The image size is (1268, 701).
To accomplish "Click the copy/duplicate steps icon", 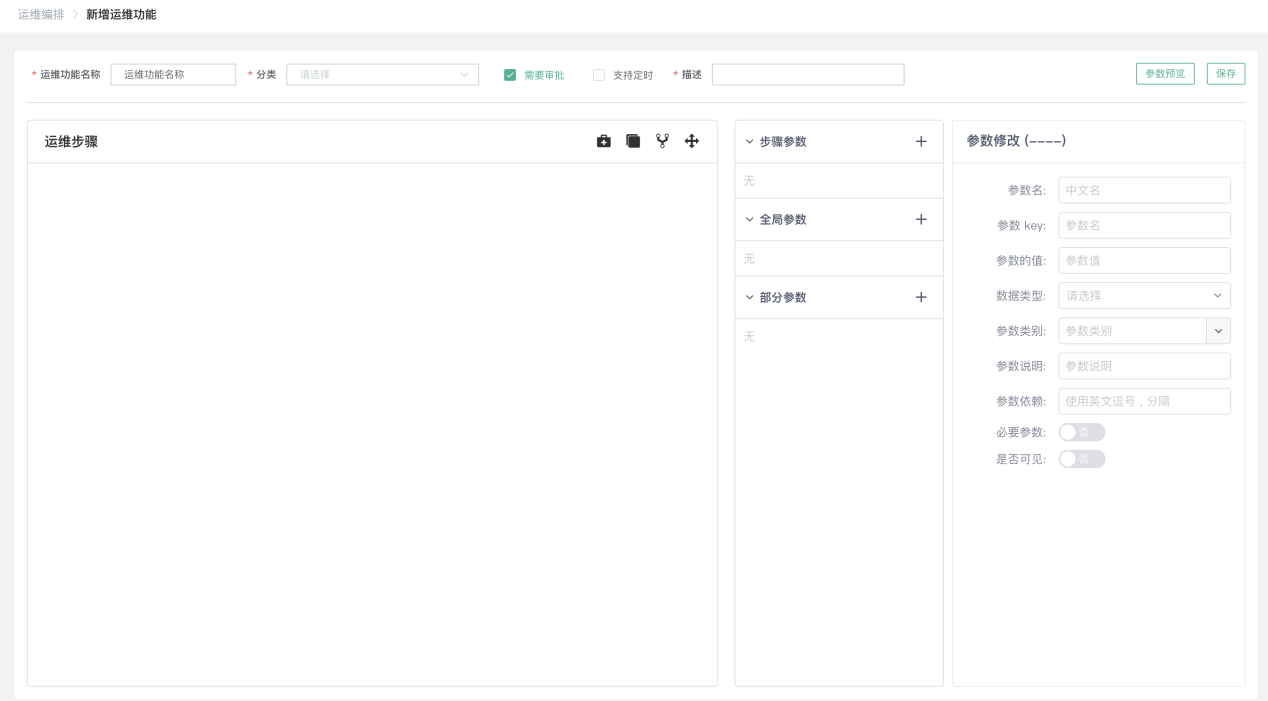I will pos(633,142).
